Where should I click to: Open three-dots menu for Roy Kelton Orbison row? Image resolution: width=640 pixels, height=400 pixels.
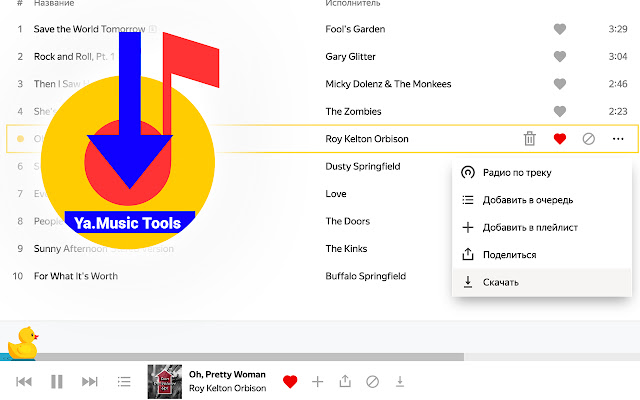coord(618,139)
